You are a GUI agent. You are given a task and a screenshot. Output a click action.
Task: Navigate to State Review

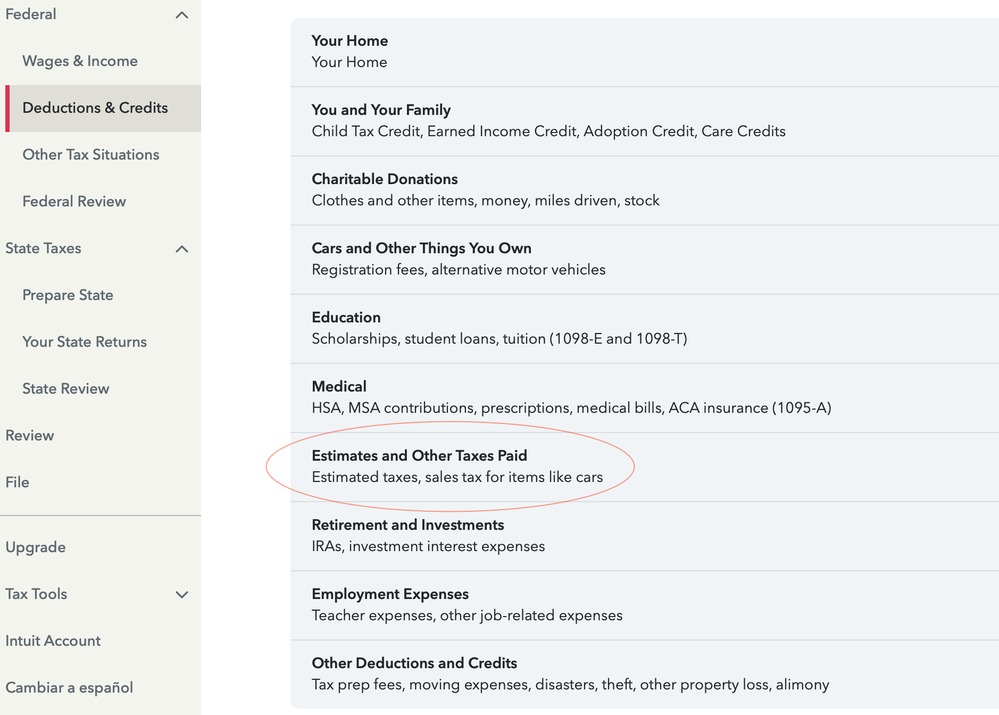click(x=66, y=389)
